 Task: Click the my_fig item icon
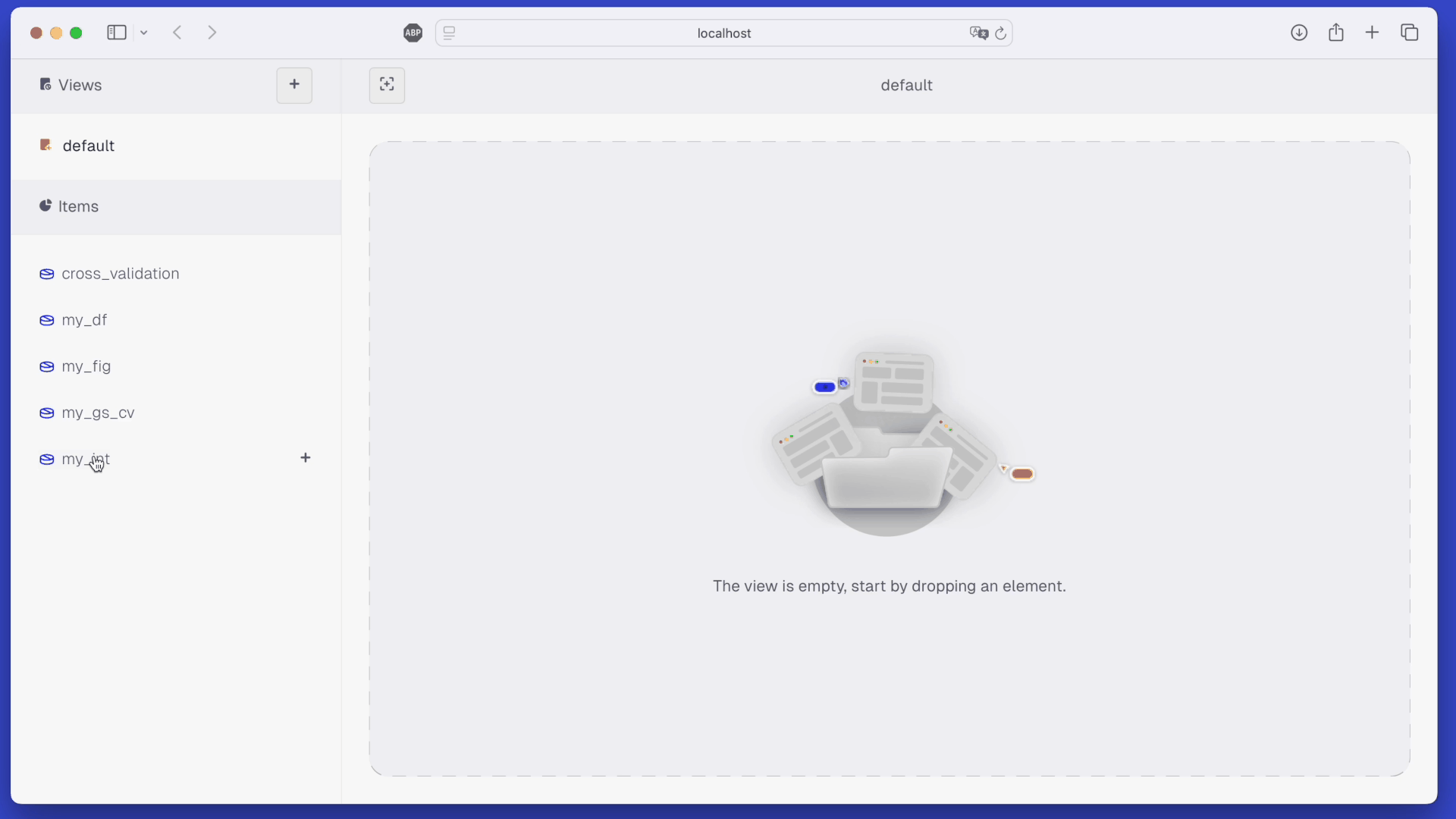(x=47, y=366)
